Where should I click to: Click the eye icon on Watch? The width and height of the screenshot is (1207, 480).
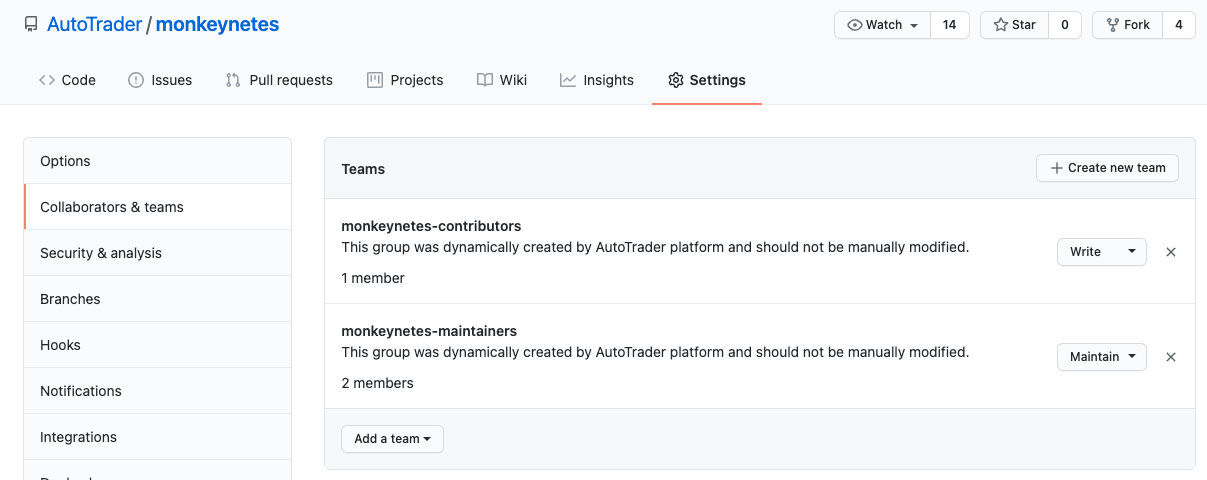855,25
